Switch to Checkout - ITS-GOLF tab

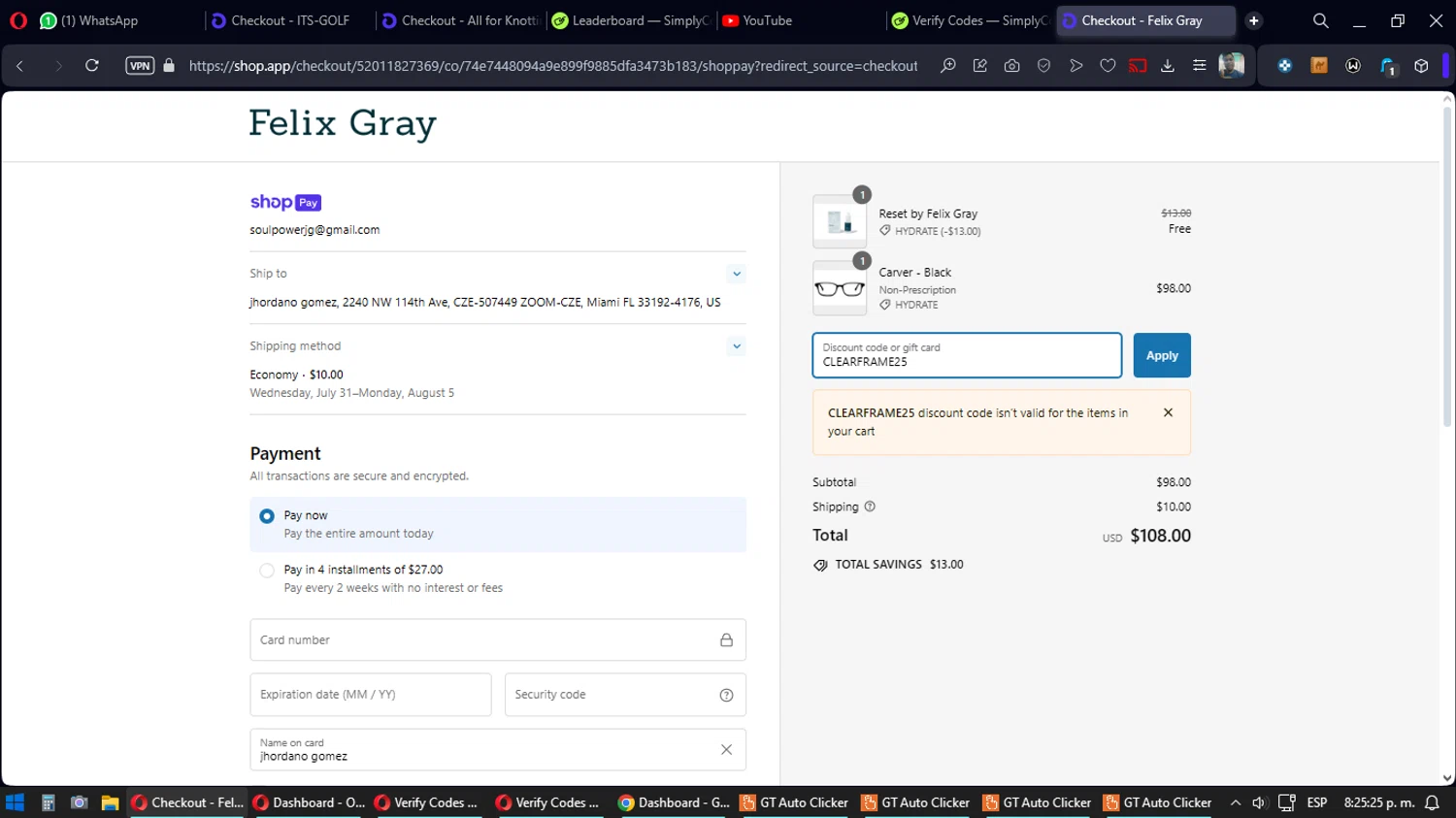[x=289, y=20]
